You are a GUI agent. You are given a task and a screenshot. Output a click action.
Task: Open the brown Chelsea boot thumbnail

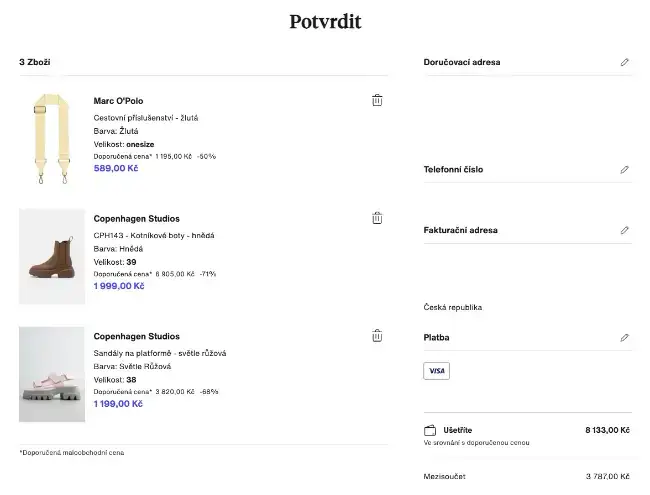52,256
